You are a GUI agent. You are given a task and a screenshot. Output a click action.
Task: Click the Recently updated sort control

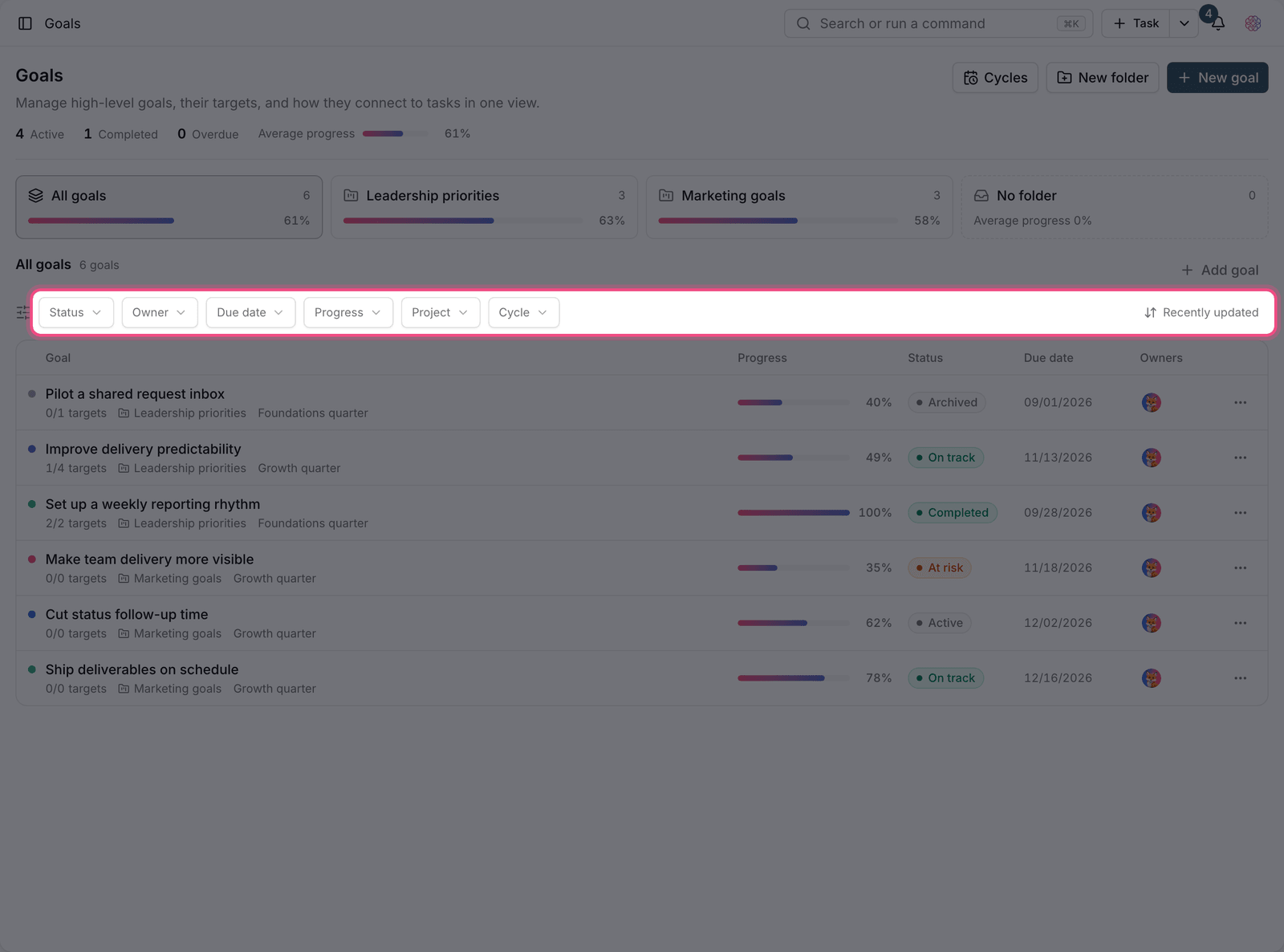point(1201,312)
